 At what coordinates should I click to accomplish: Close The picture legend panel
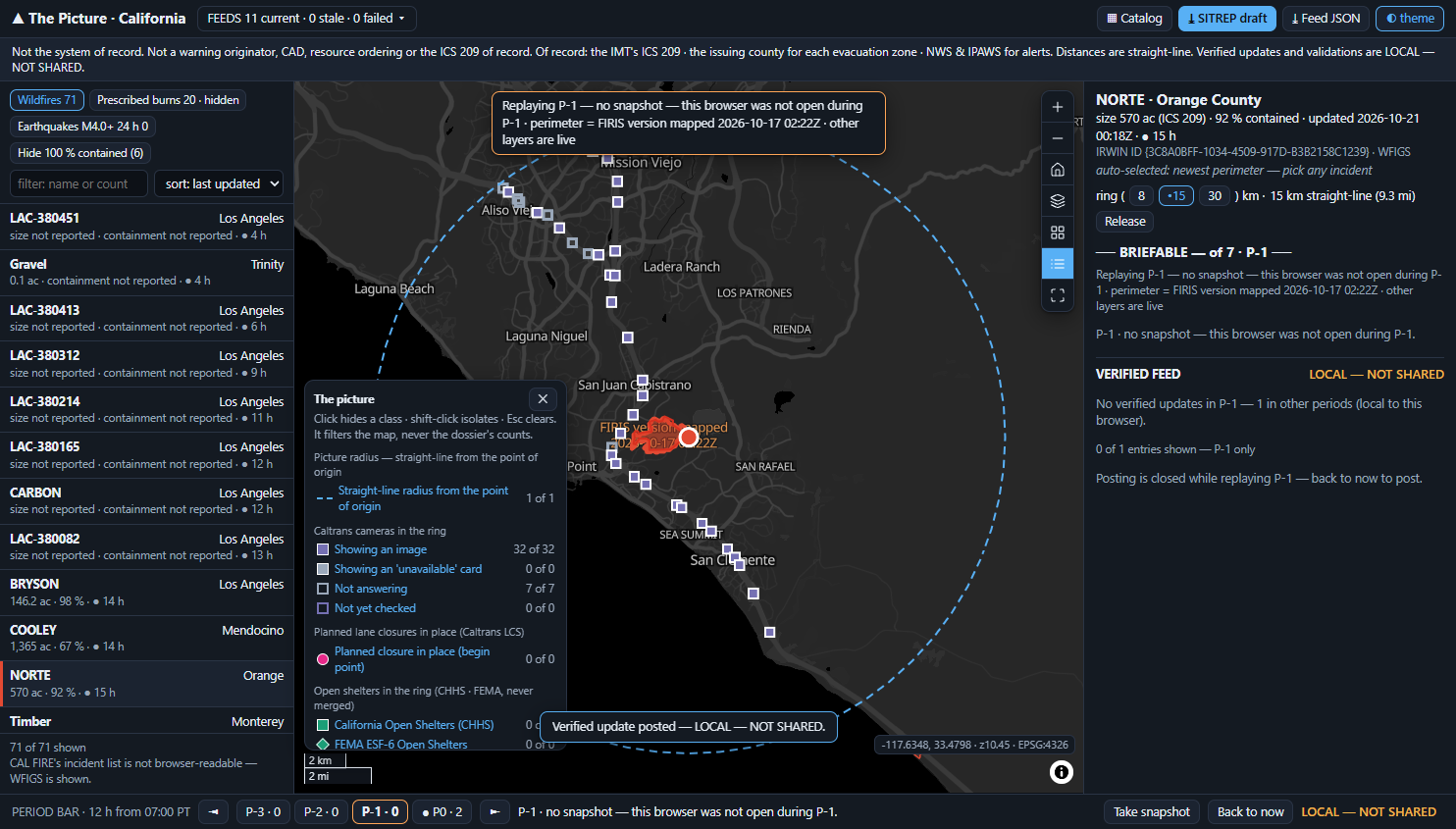[543, 399]
